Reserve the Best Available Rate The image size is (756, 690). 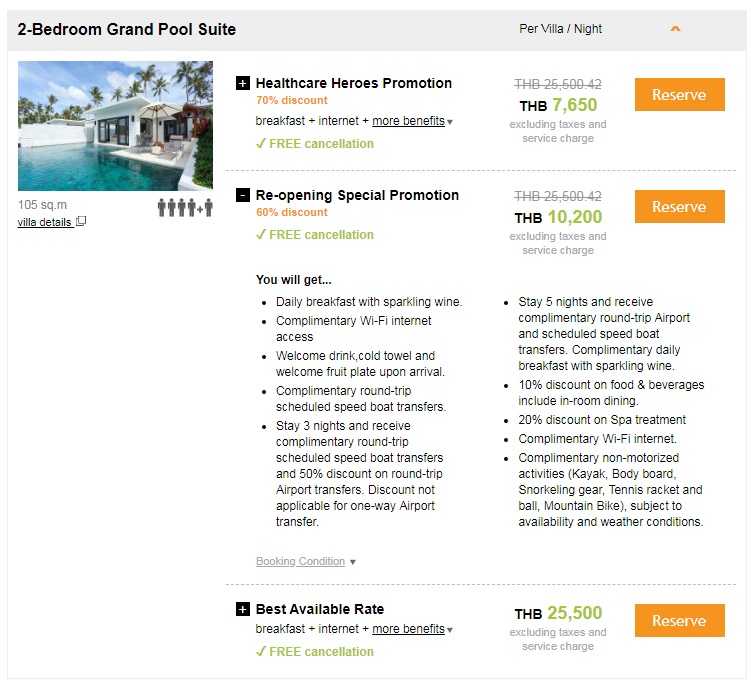pyautogui.click(x=679, y=621)
